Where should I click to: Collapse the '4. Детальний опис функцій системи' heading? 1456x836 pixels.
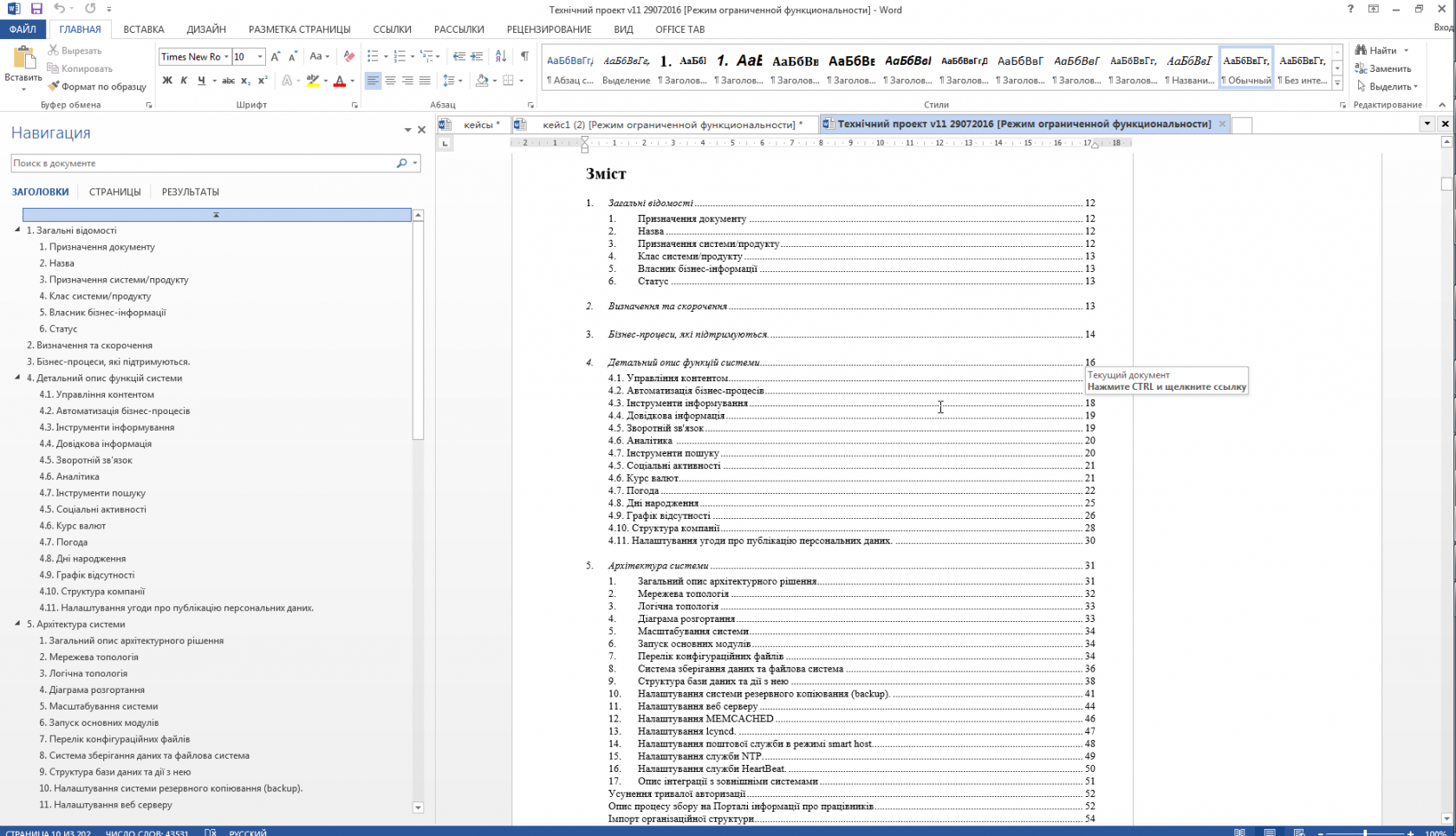pyautogui.click(x=17, y=377)
